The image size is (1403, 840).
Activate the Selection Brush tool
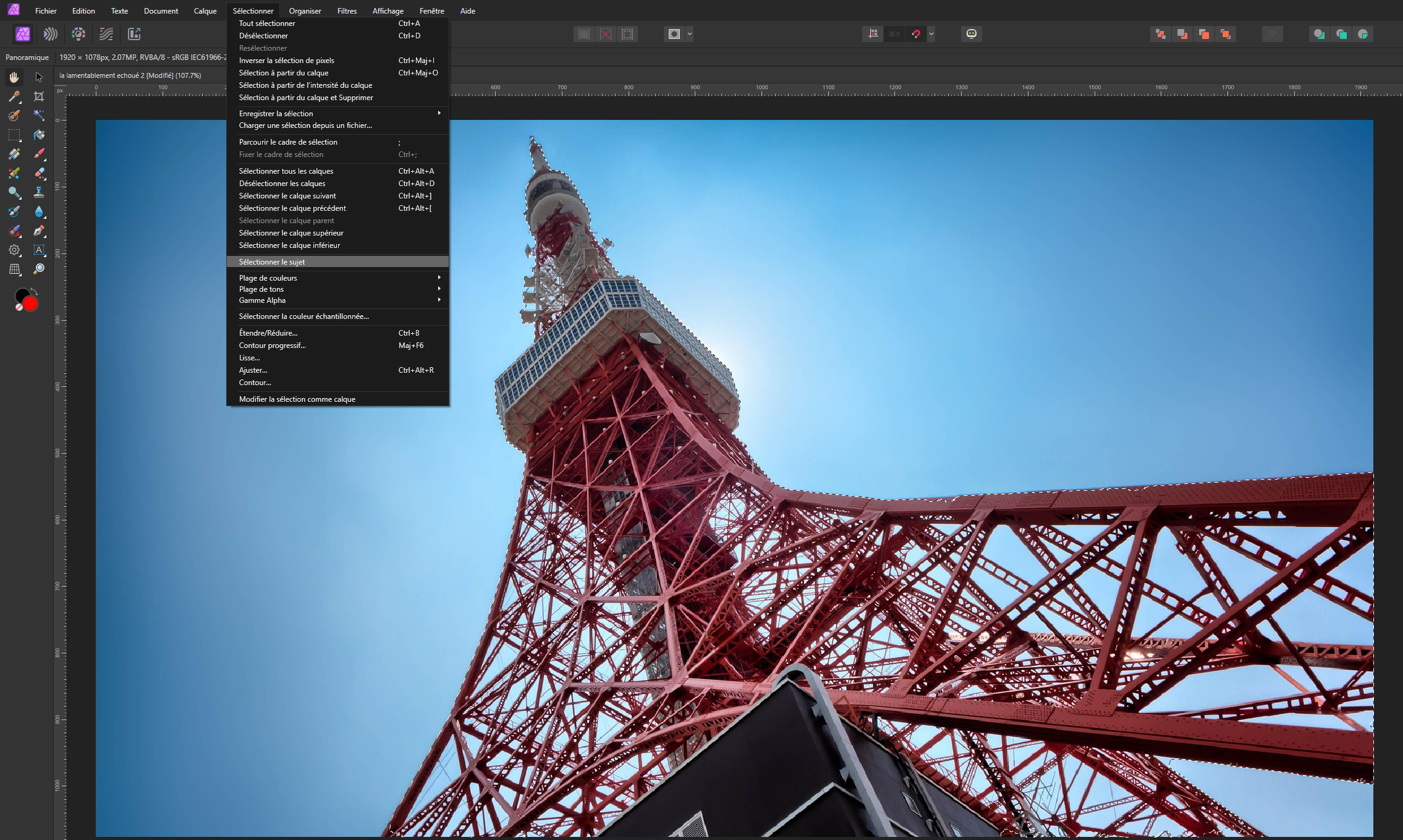pos(14,116)
